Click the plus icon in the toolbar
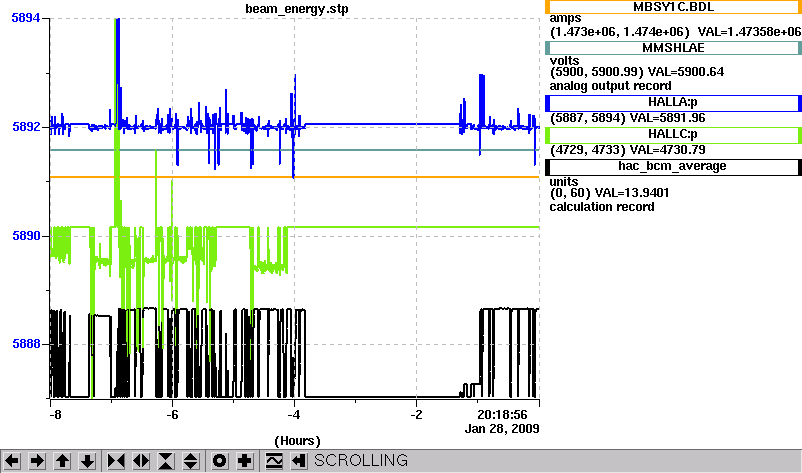Screen dimensions: 802x473 coord(244,461)
